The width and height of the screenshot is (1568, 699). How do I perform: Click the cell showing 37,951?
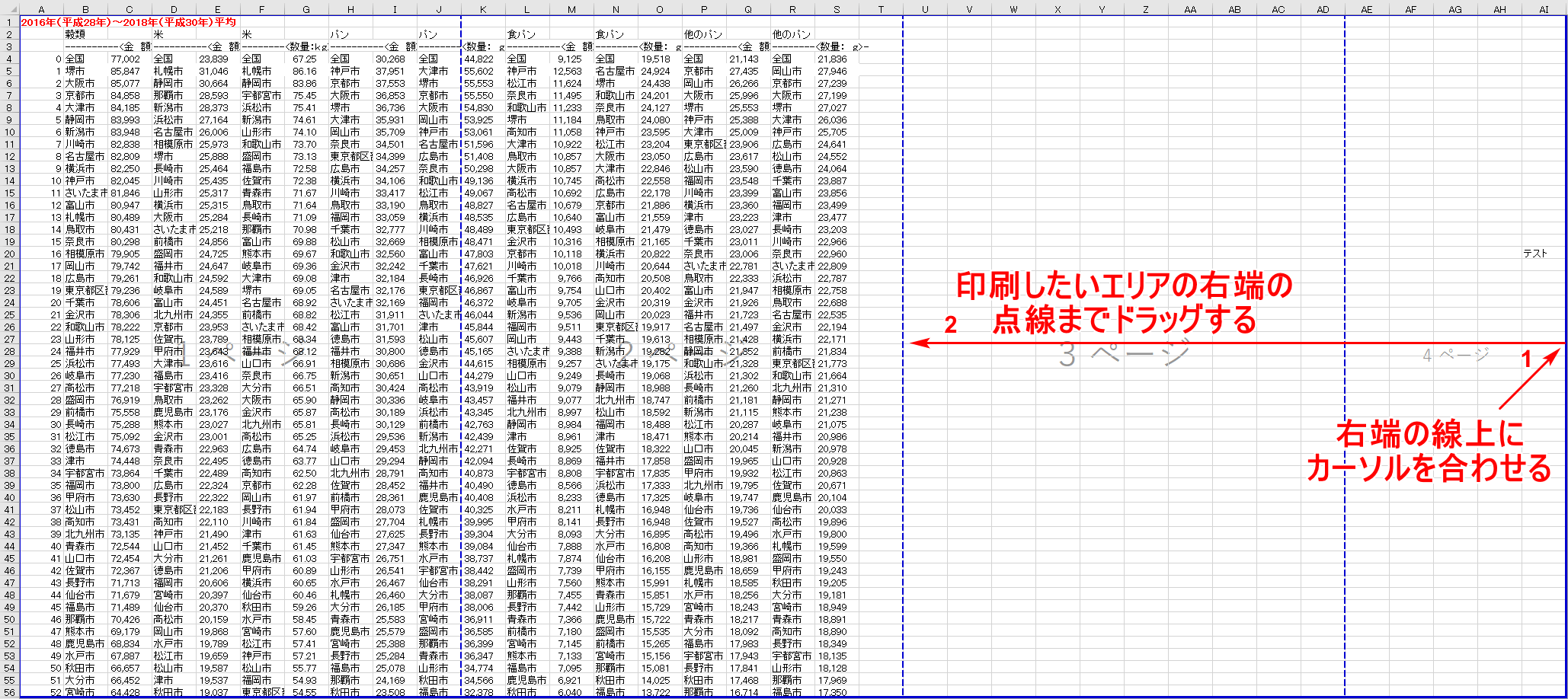395,71
